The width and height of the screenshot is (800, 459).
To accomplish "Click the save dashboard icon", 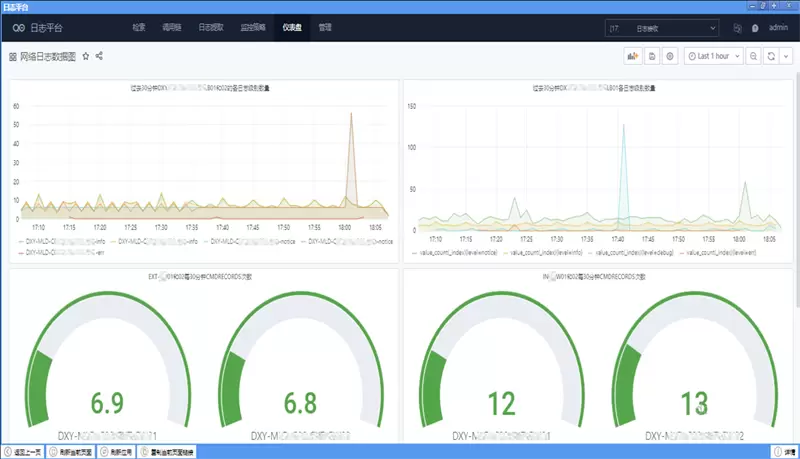I will [651, 57].
